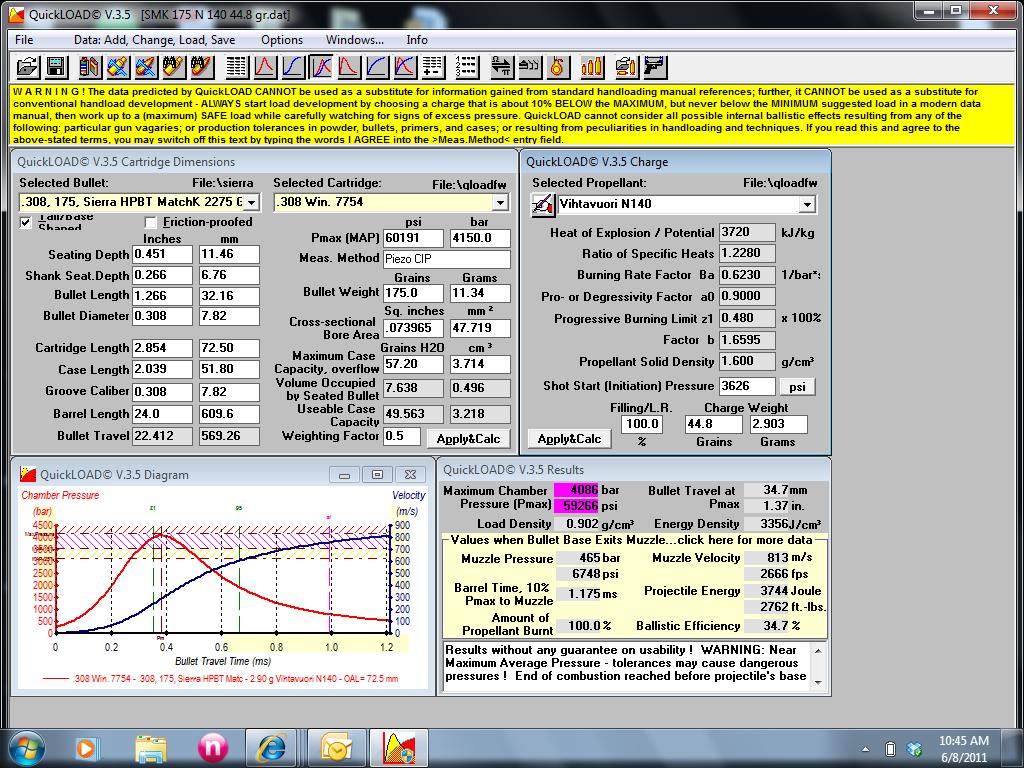
Task: Open the Windows Start menu
Action: tap(27, 748)
